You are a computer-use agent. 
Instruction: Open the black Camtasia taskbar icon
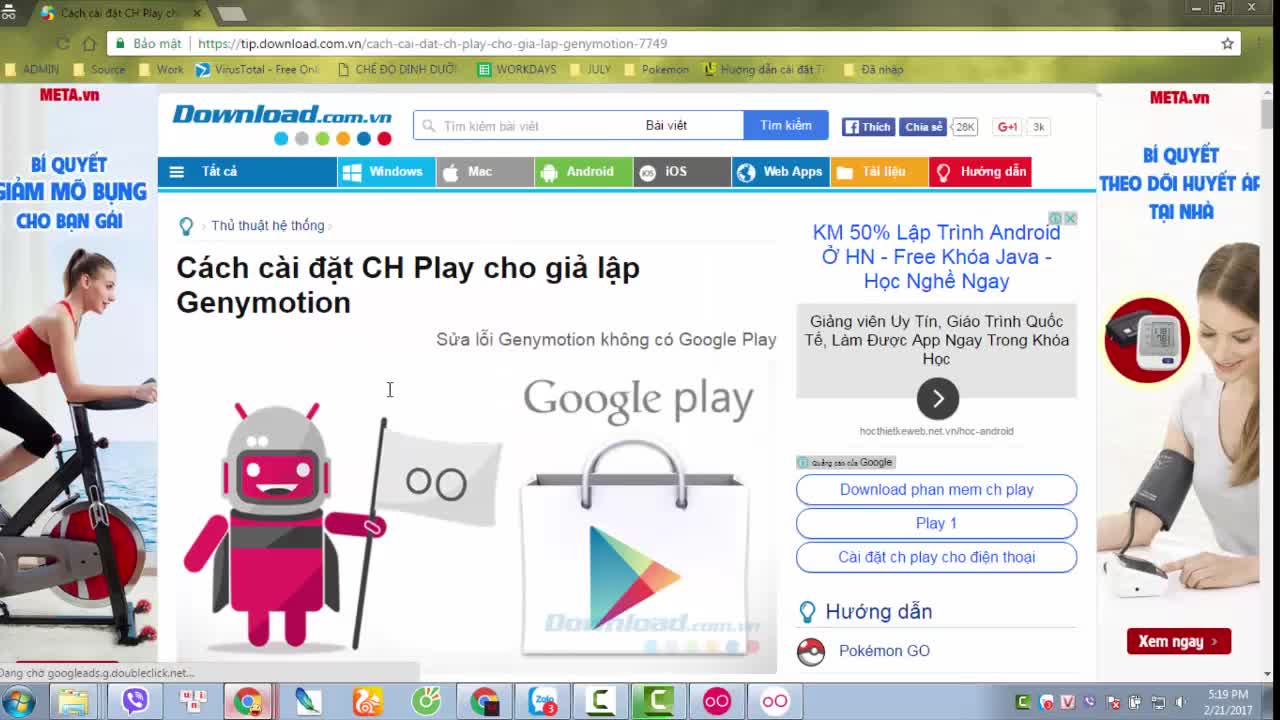(600, 702)
